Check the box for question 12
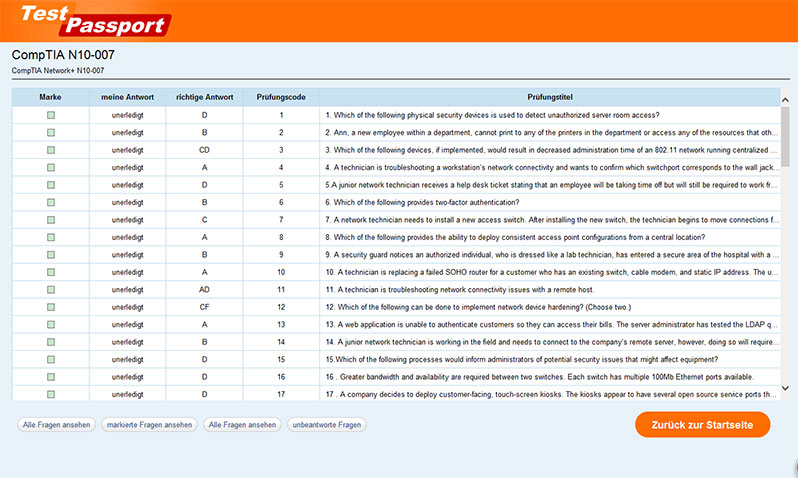798x478 pixels. [x=51, y=307]
